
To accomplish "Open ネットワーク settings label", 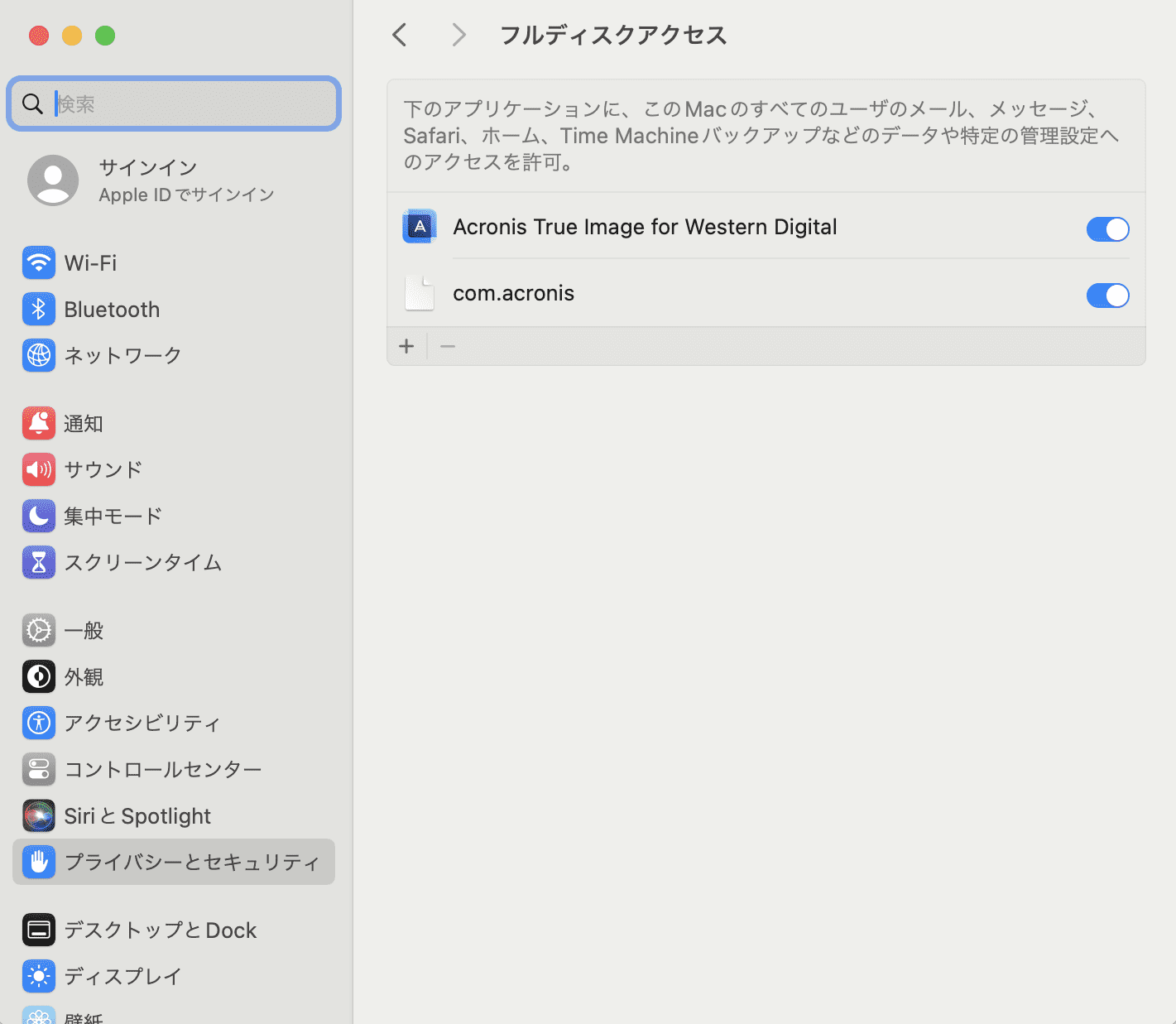I will tap(122, 355).
